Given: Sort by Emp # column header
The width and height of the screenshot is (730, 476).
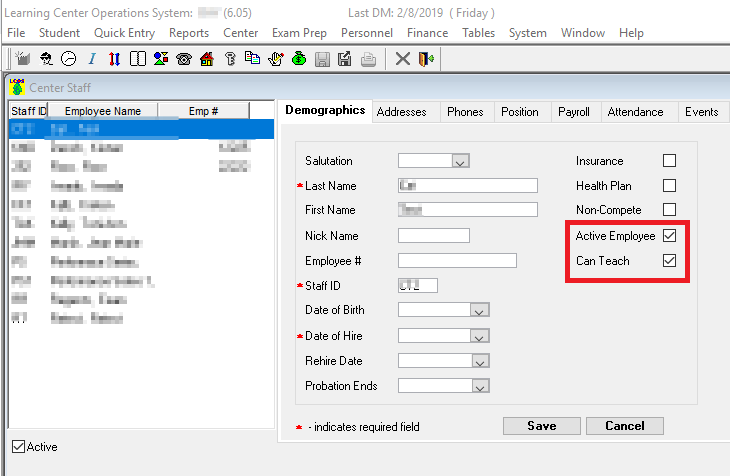Looking at the screenshot, I should (x=203, y=111).
